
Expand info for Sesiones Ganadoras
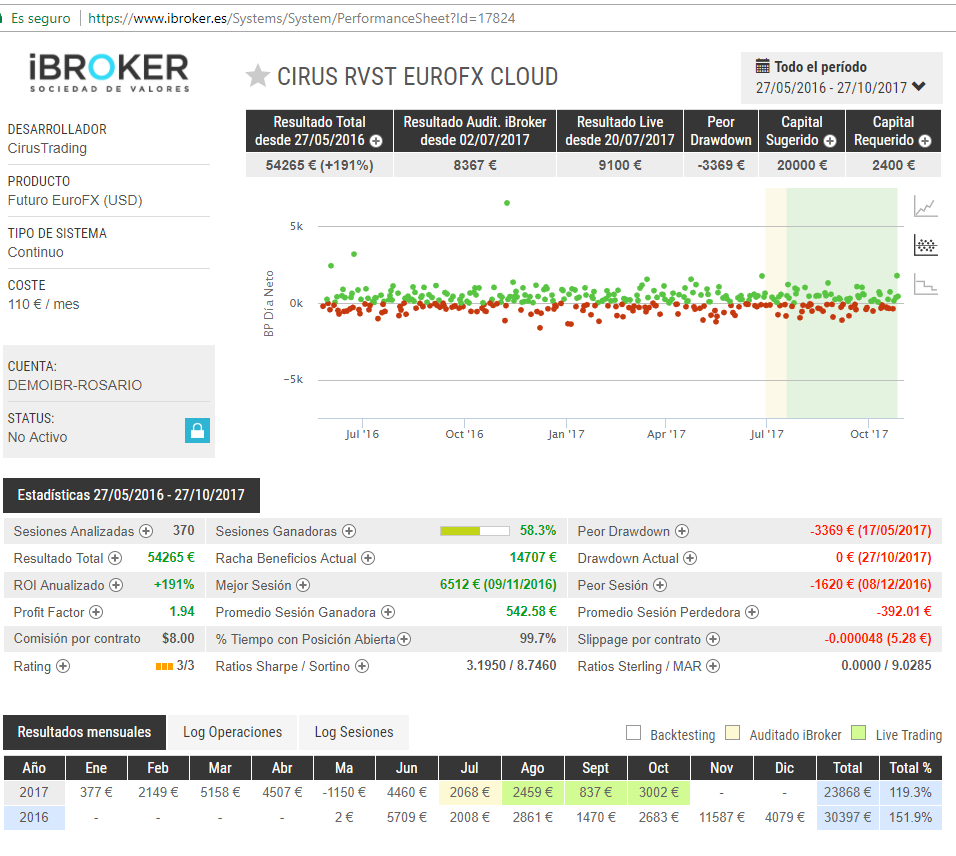coord(349,531)
